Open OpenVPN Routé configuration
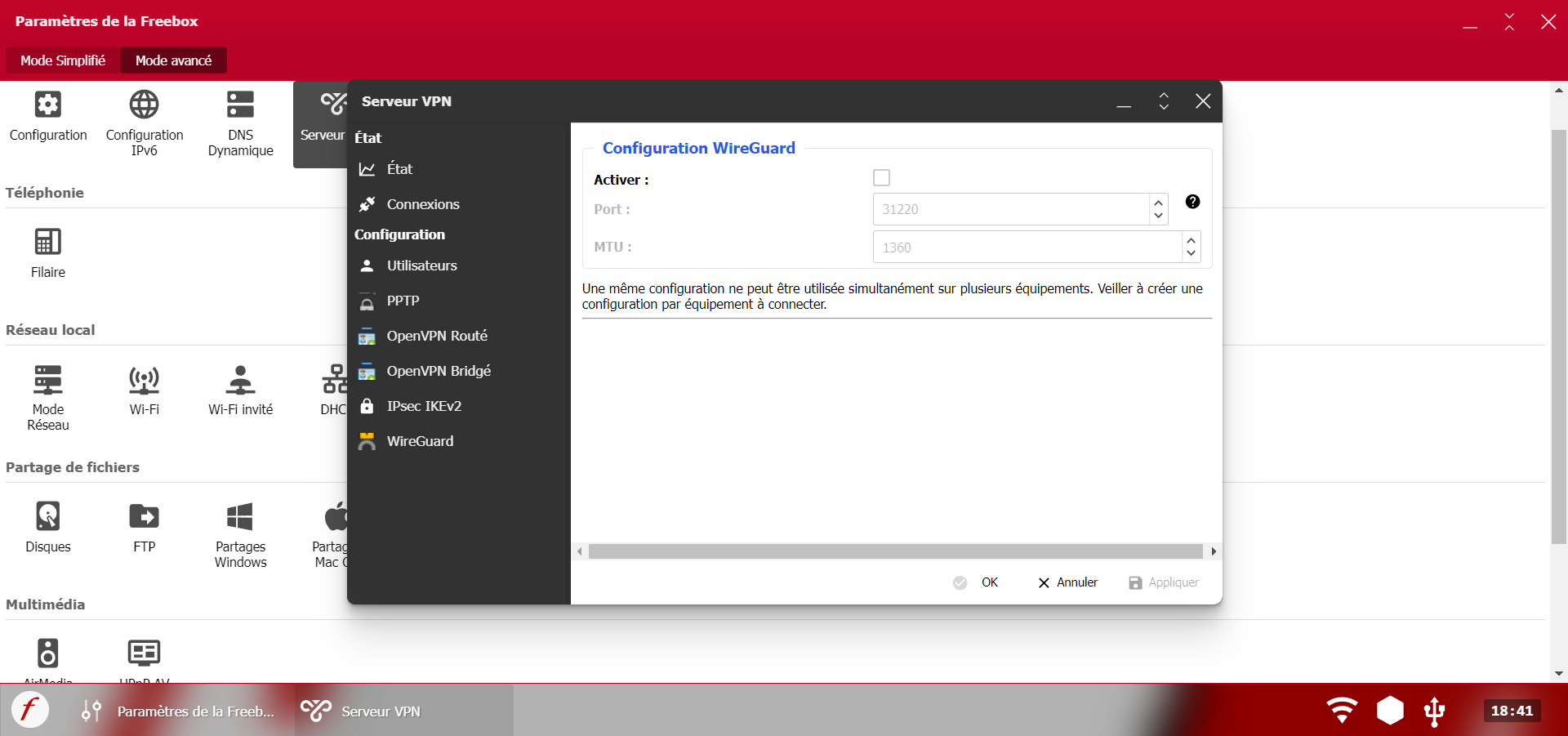Screen dimensions: 1568x736 (x=459, y=336)
